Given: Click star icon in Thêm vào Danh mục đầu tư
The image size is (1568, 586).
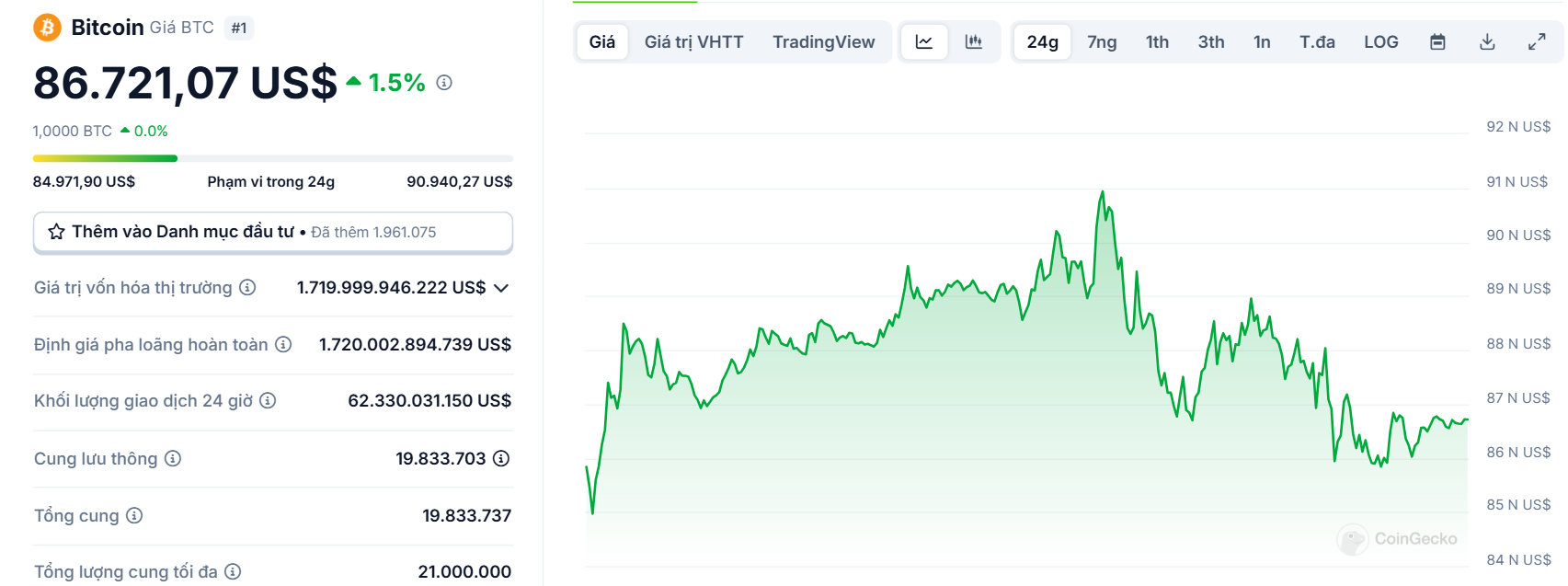Looking at the screenshot, I should point(56,232).
